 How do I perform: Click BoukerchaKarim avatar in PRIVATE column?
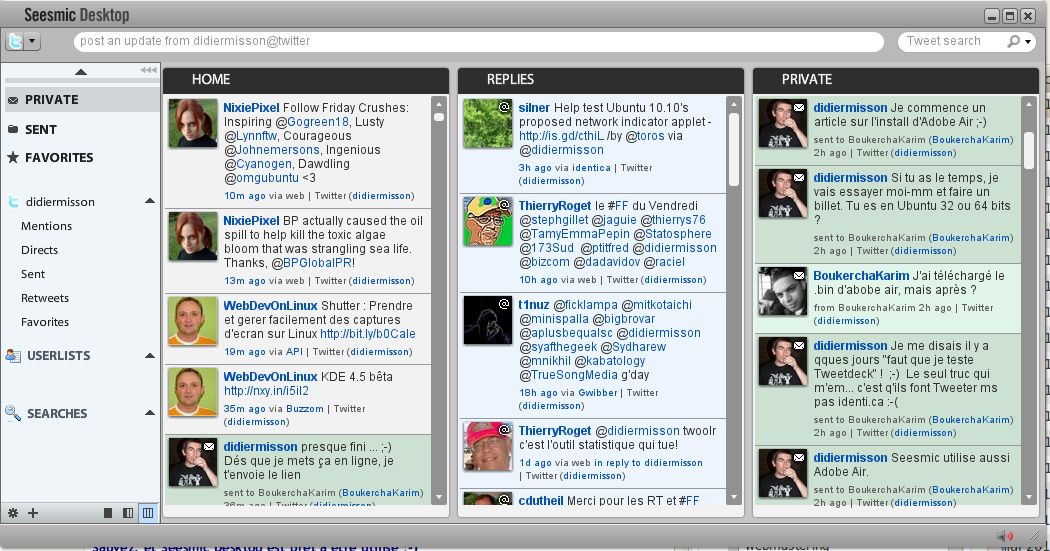click(782, 291)
